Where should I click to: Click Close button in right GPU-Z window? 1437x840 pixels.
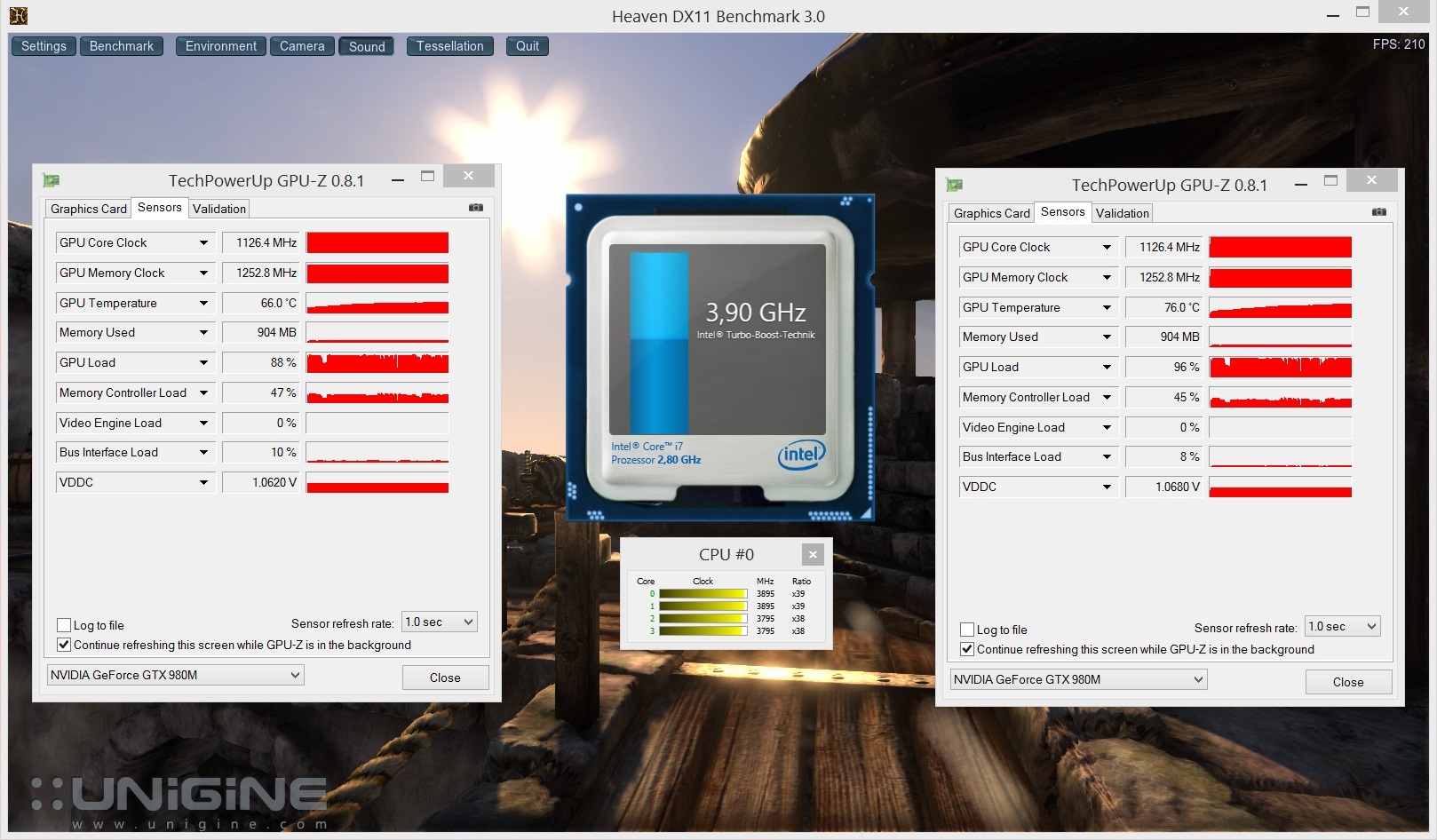(x=1348, y=682)
